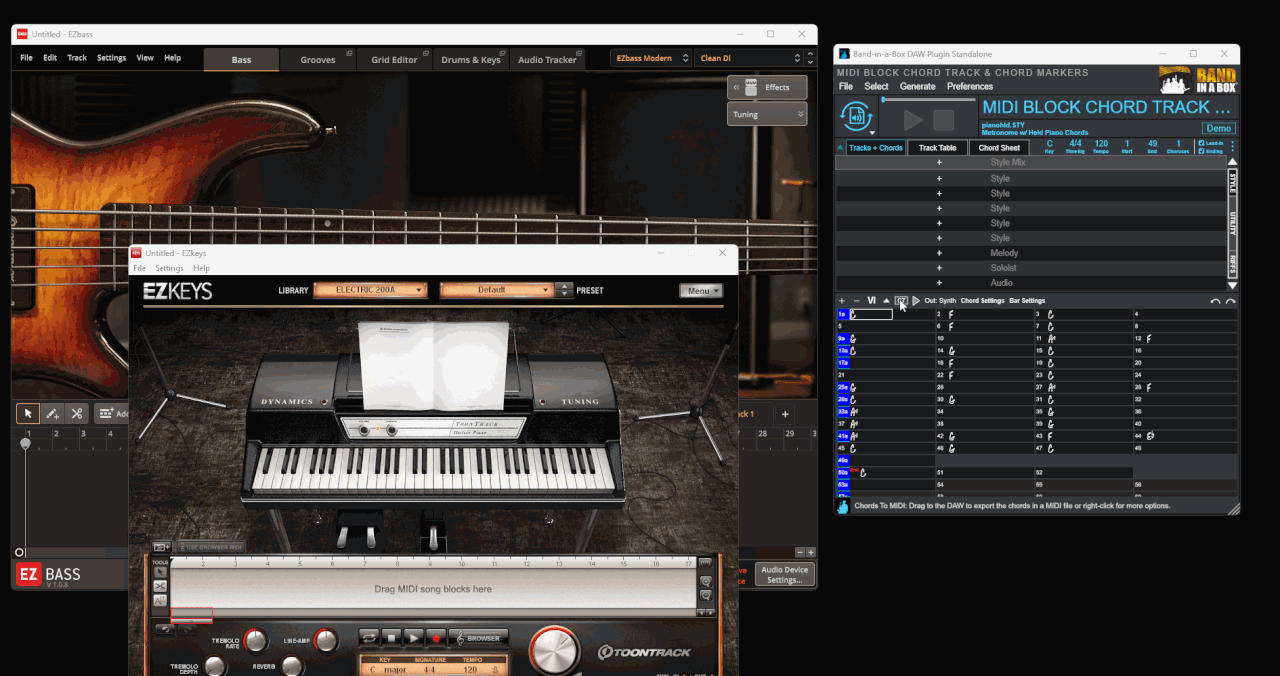
Task: Open the Default preset dropdown in EZkeys
Action: click(496, 290)
